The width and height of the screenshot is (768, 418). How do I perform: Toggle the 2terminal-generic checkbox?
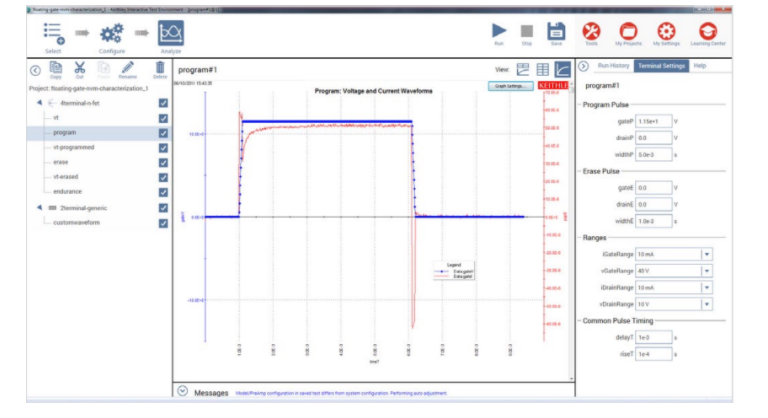point(163,208)
